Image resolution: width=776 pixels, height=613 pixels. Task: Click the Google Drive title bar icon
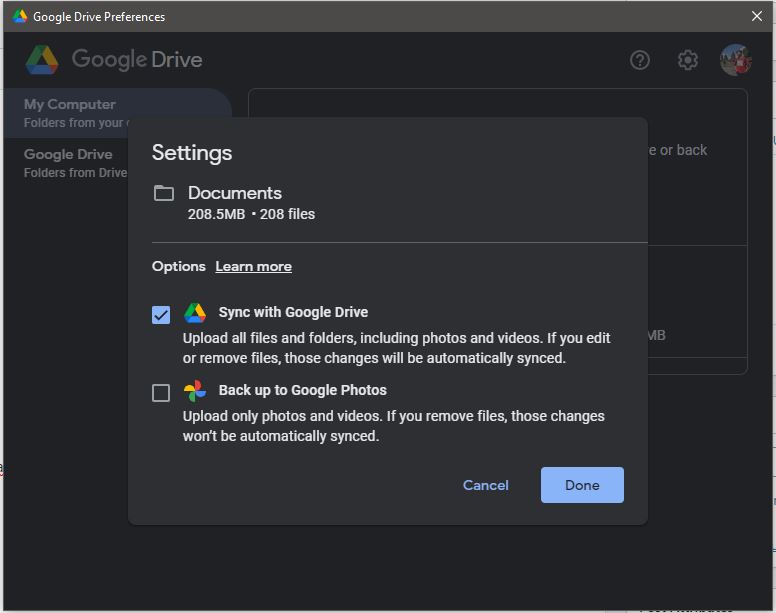click(x=20, y=16)
